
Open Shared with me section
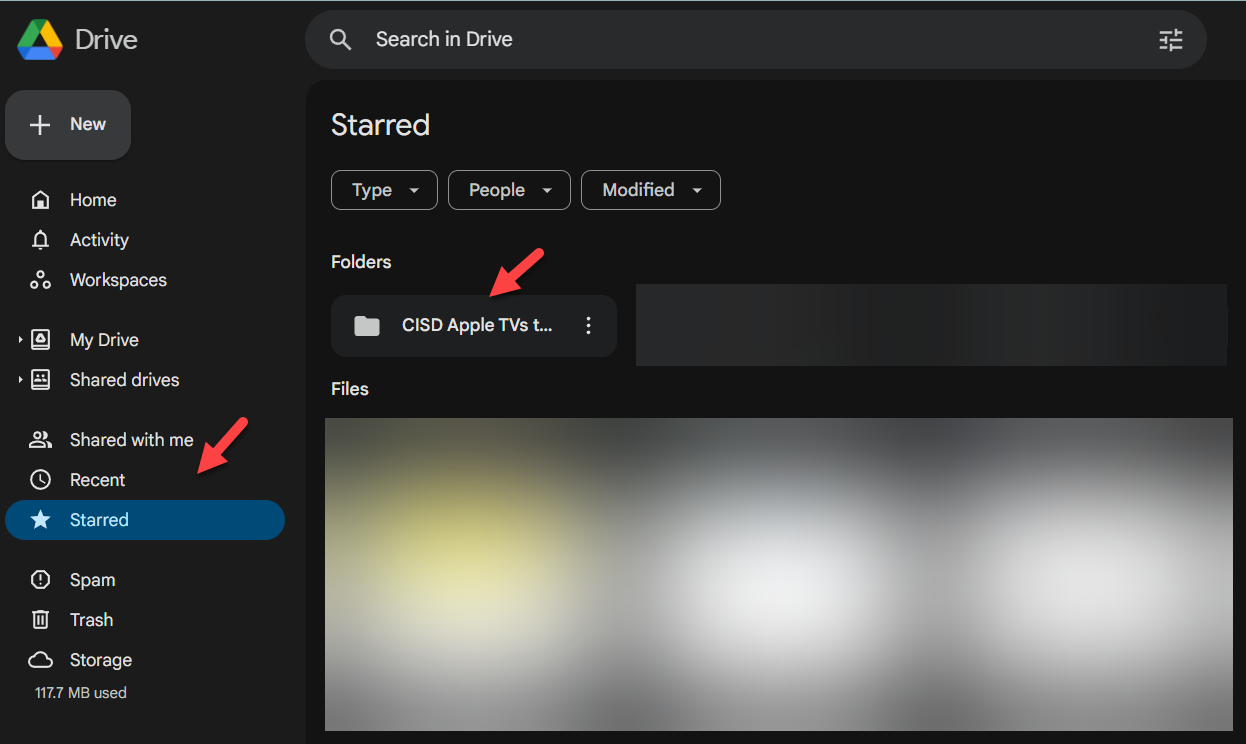pos(130,440)
